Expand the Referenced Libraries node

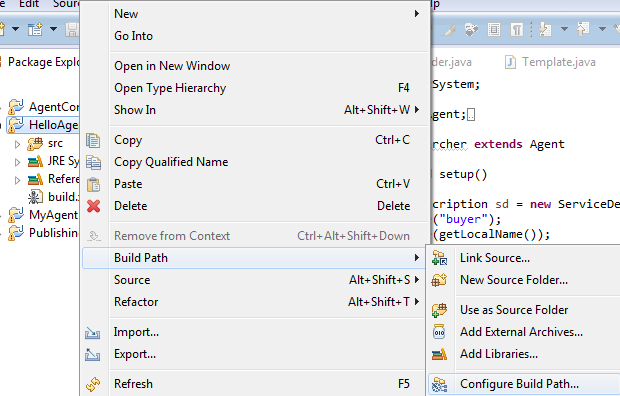17,180
